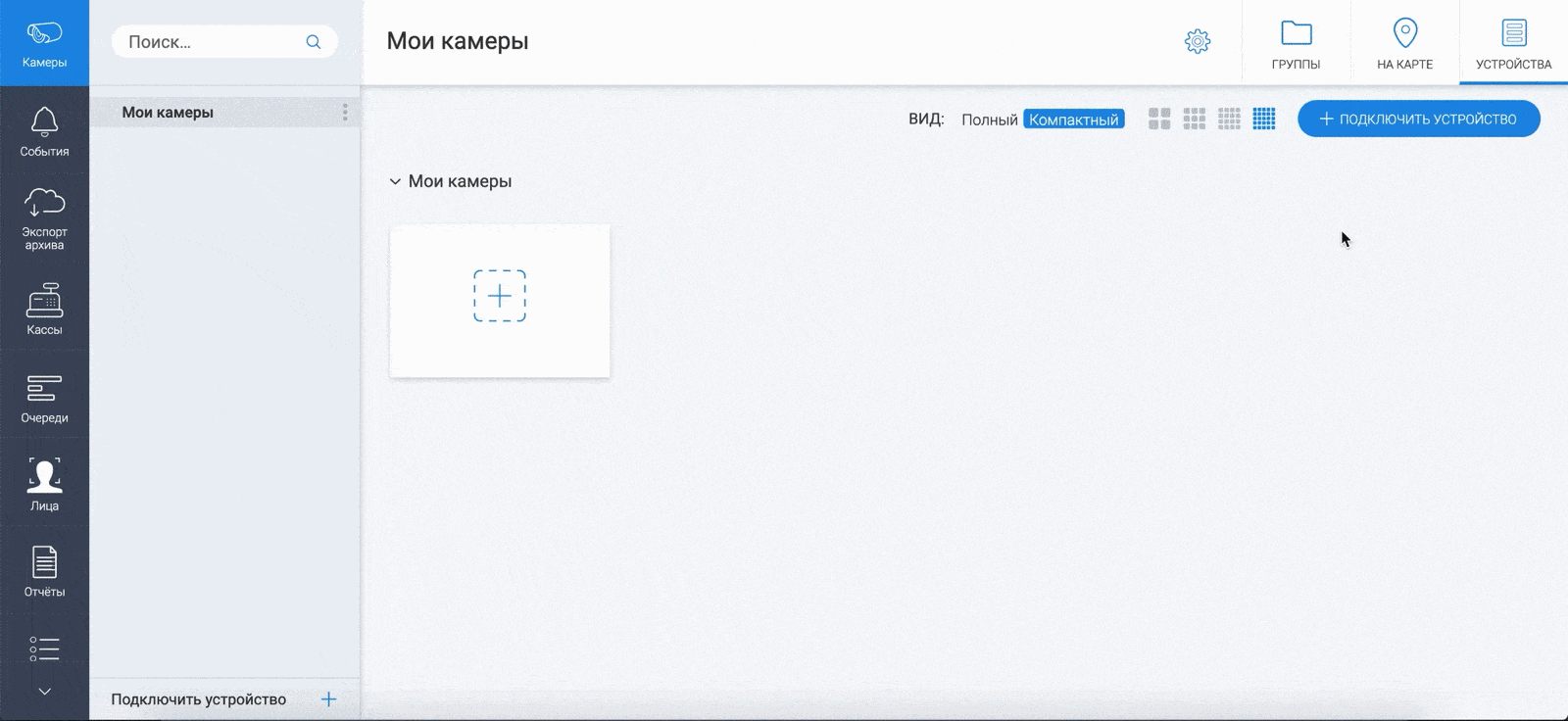Open the Очереди queues section
The height and width of the screenshot is (721, 1568).
point(44,397)
